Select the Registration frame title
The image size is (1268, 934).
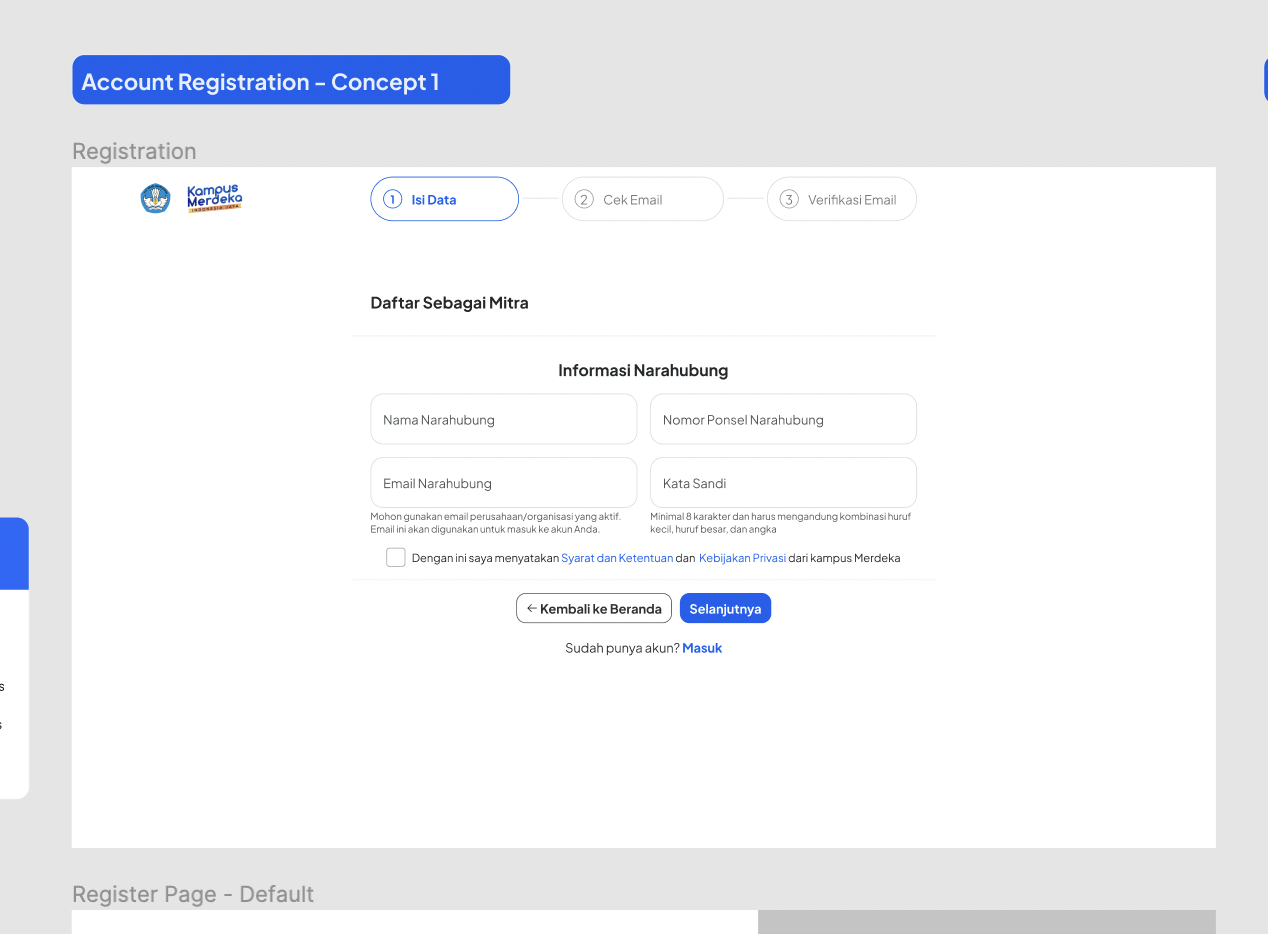(134, 151)
